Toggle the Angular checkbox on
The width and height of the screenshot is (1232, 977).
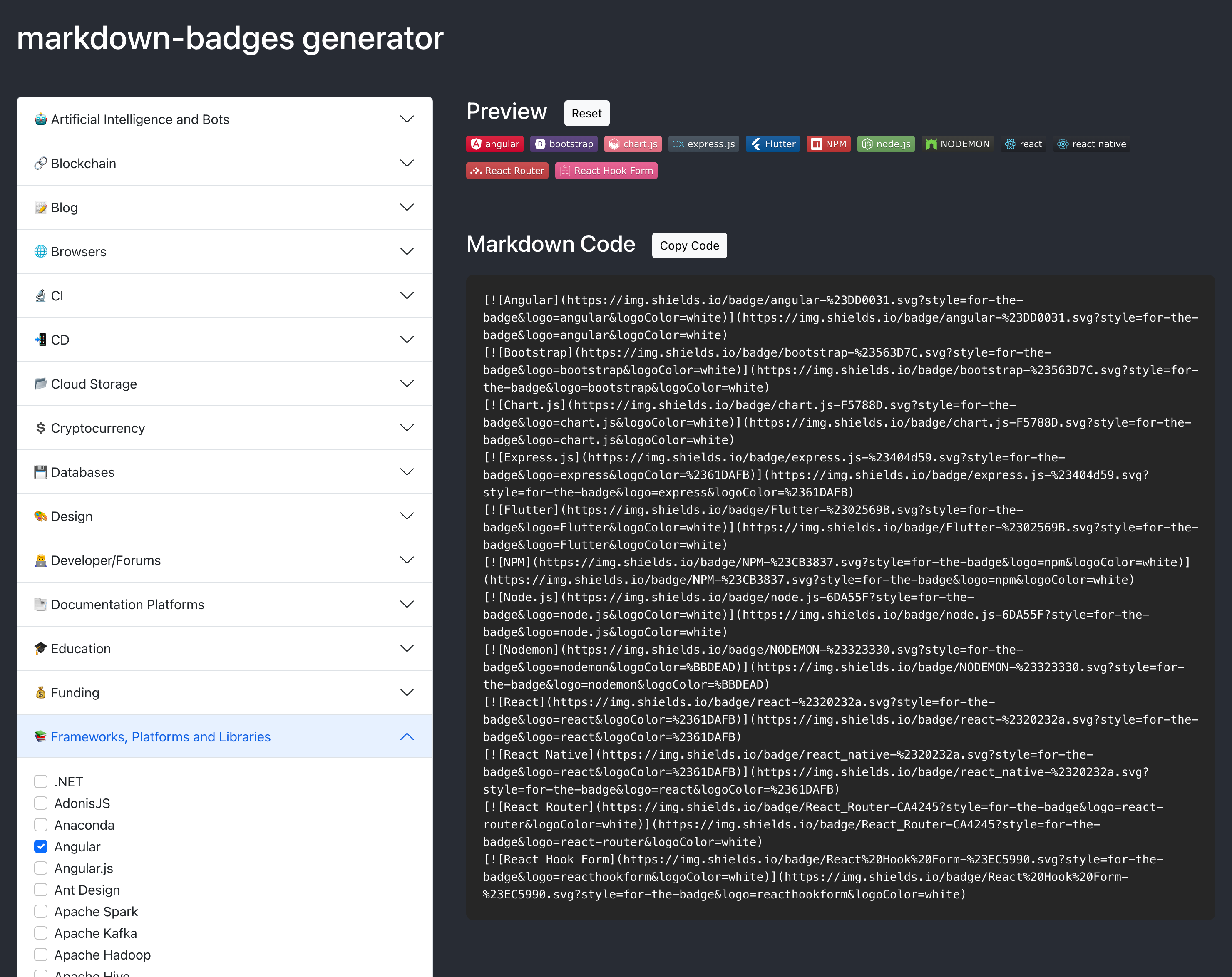click(x=41, y=846)
